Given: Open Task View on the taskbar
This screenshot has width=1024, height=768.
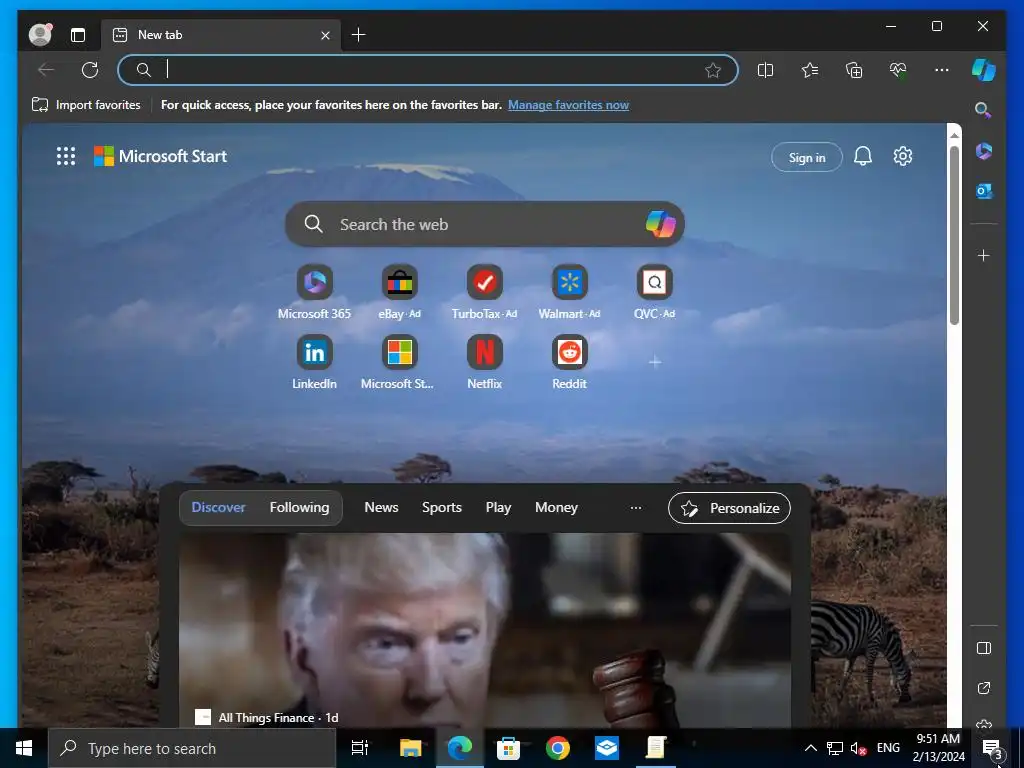Looking at the screenshot, I should point(360,748).
